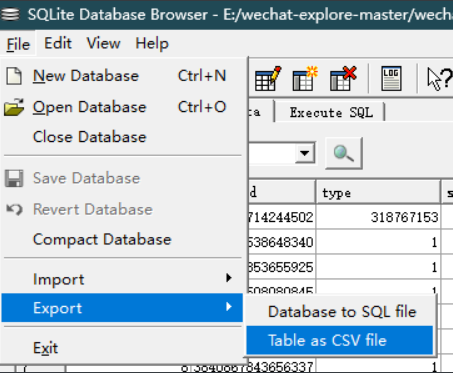
Task: Open the SQL log window icon
Action: [x=391, y=78]
